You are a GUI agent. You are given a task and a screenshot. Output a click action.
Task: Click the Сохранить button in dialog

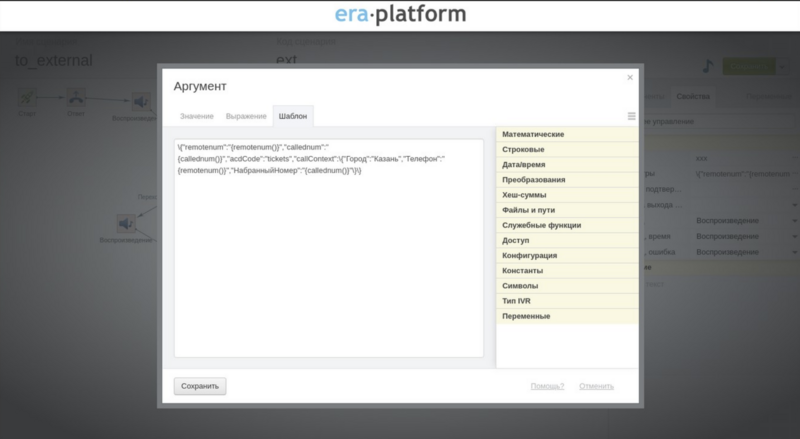pos(200,386)
